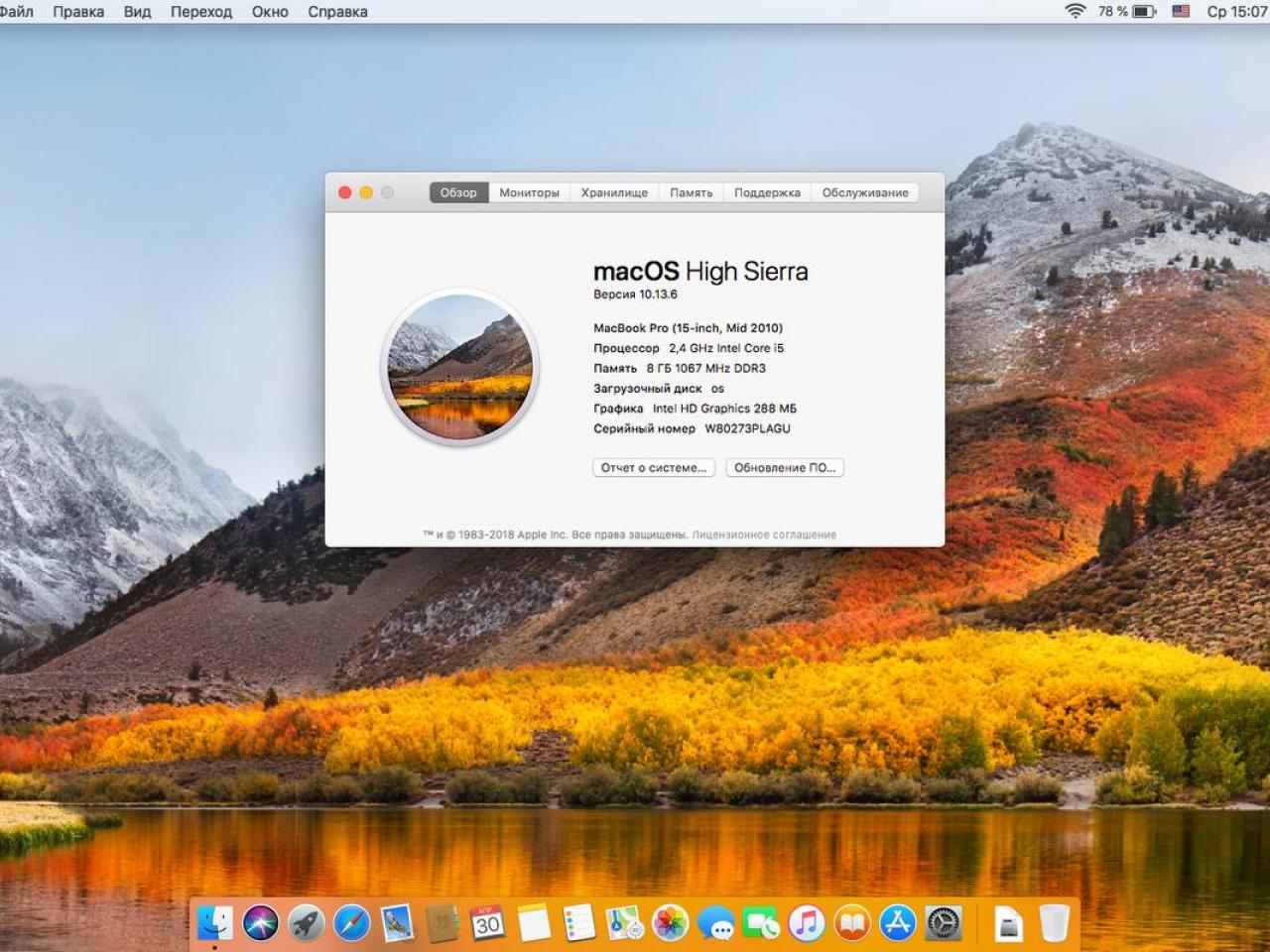This screenshot has width=1270, height=952.
Task: Select the Обзор tab
Action: pos(458,192)
